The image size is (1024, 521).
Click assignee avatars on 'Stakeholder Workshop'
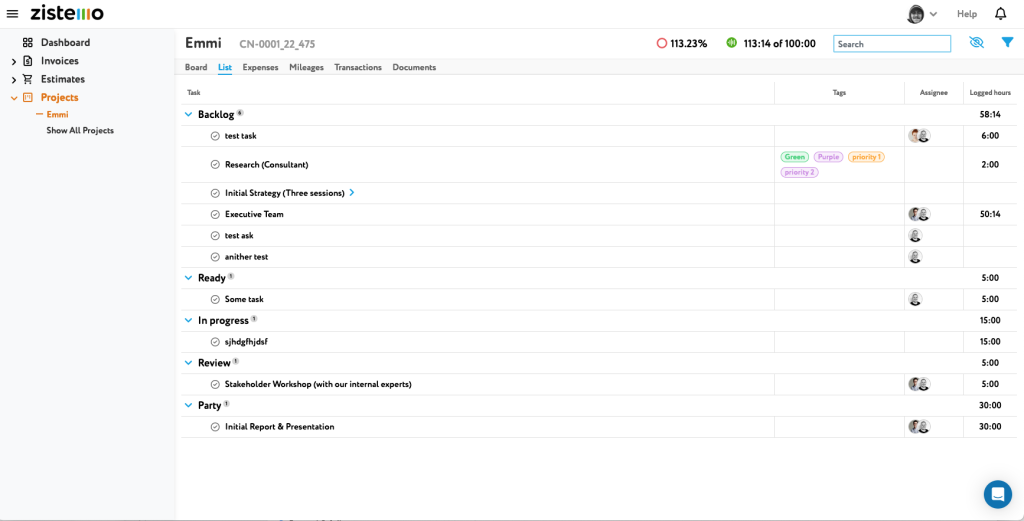(919, 385)
